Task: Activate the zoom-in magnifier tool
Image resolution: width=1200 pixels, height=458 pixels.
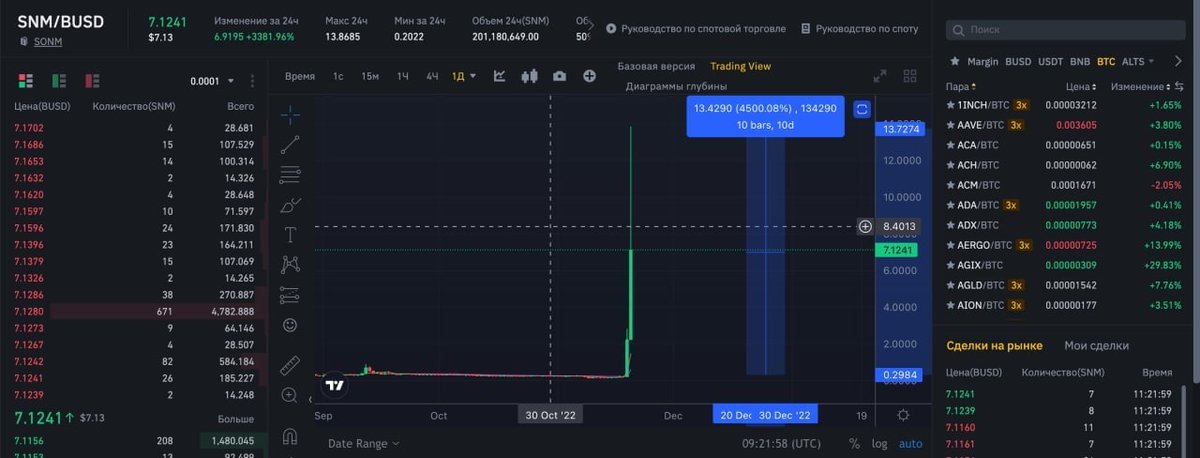Action: click(x=290, y=395)
